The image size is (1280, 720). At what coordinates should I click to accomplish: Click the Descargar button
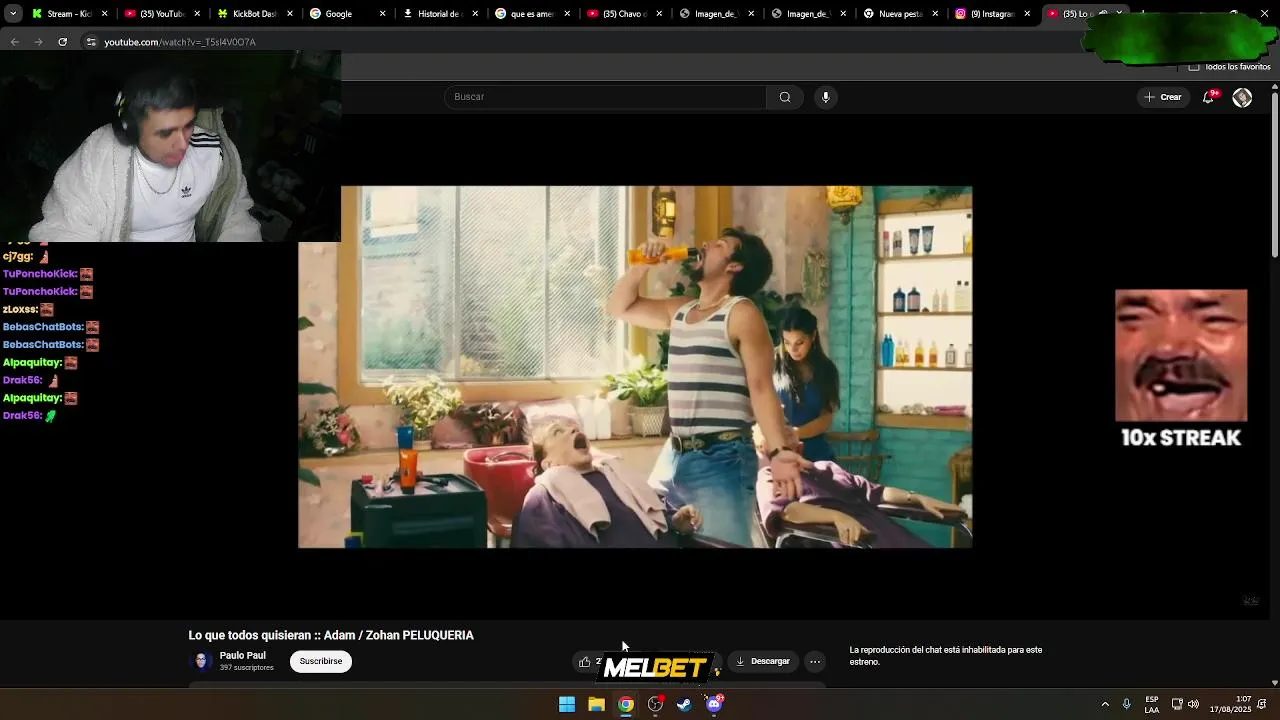tap(762, 661)
